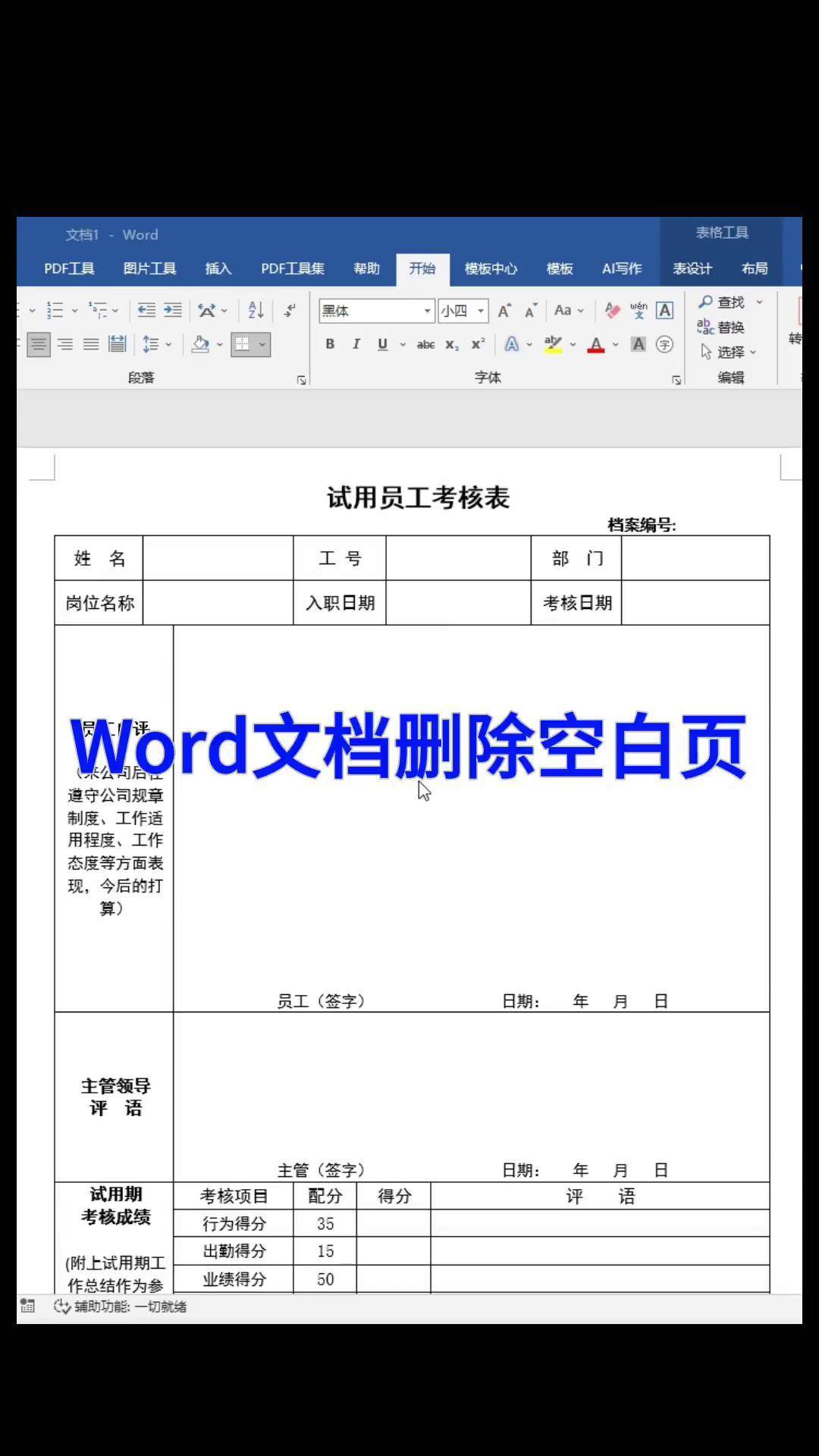The height and width of the screenshot is (1456, 819).
Task: Toggle center alignment
Action: click(x=39, y=345)
